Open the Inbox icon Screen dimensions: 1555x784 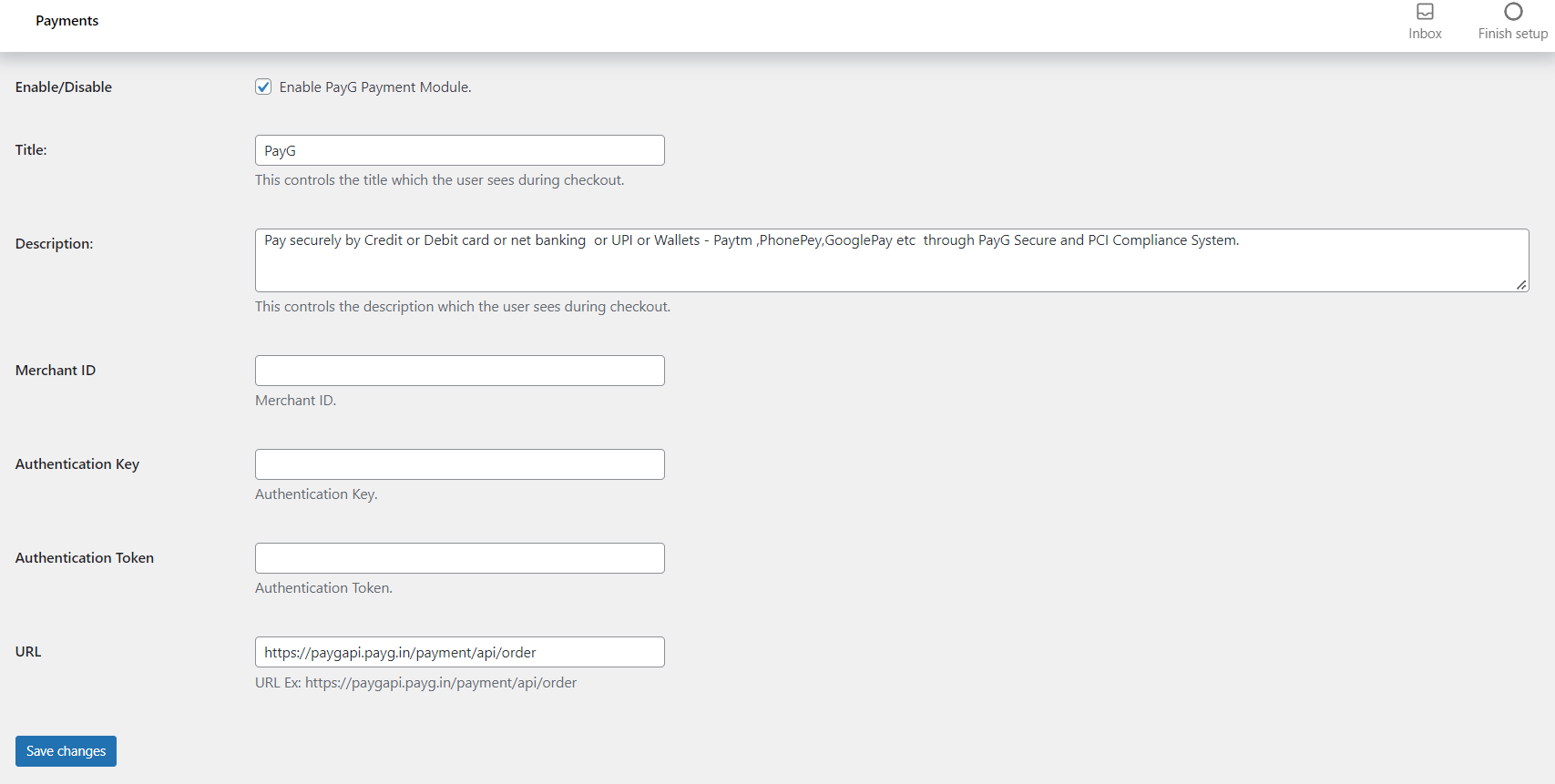point(1425,12)
